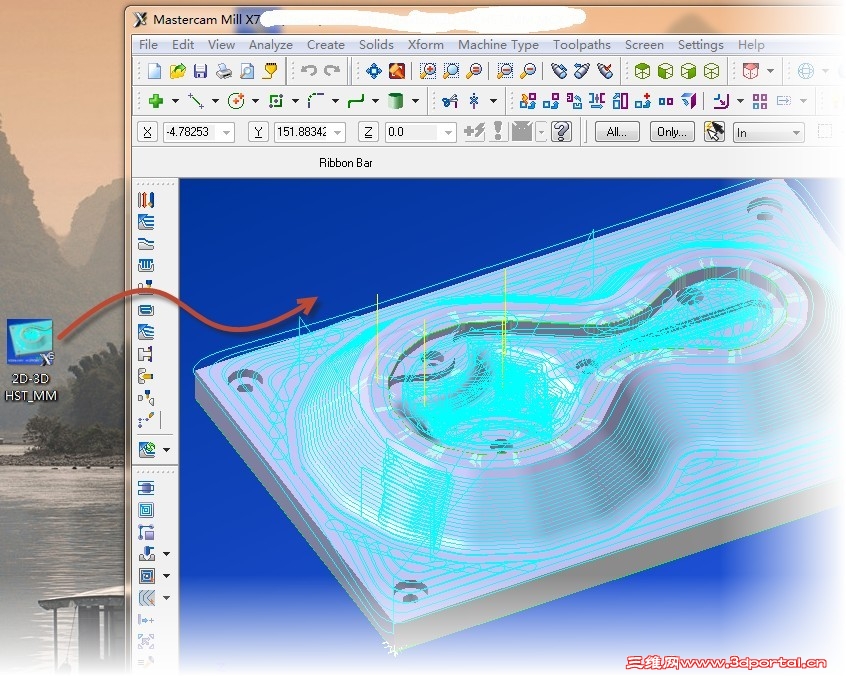Viewport: 846px width, 676px height.
Task: Open the Settings menu
Action: 700,45
